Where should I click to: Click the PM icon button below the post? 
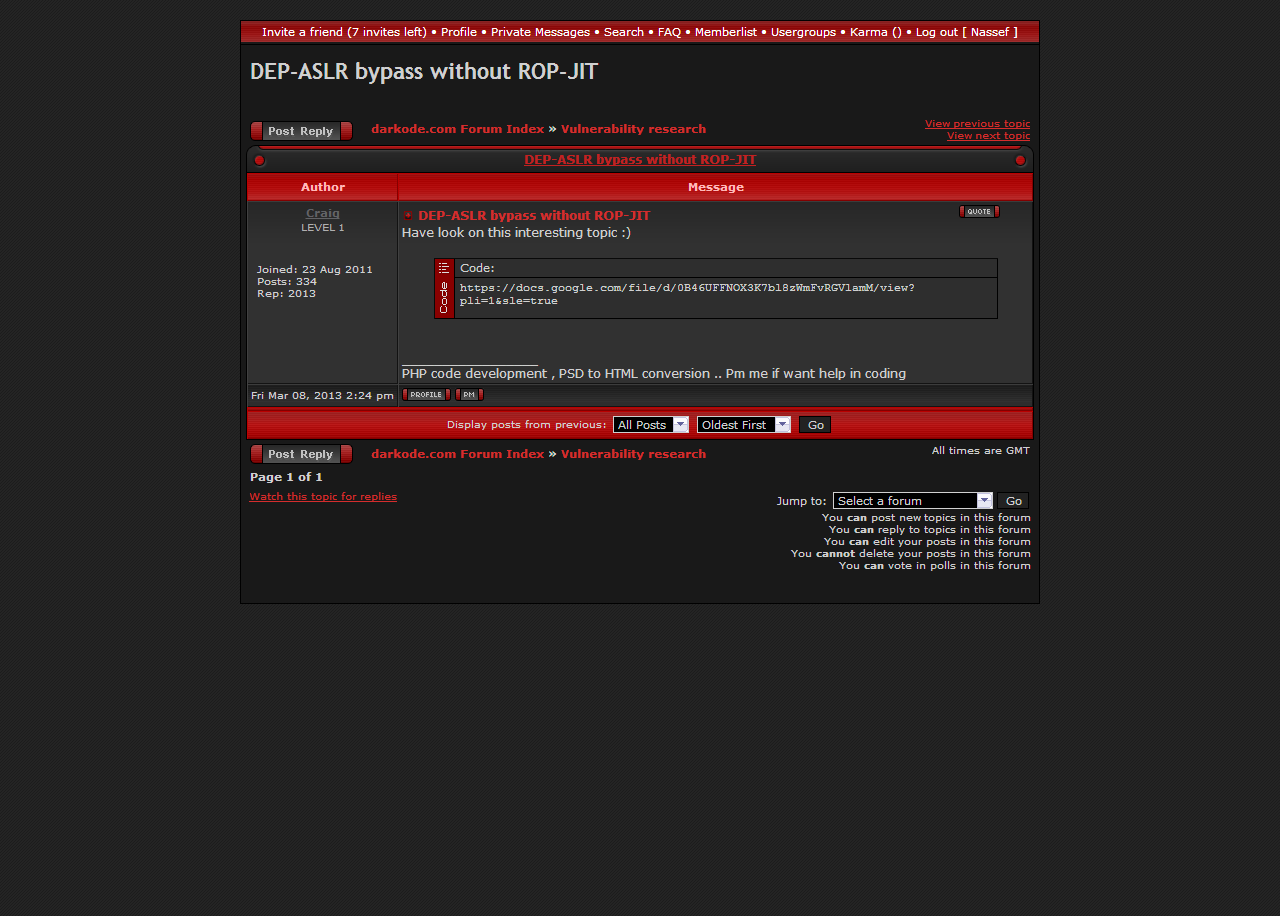pyautogui.click(x=469, y=395)
